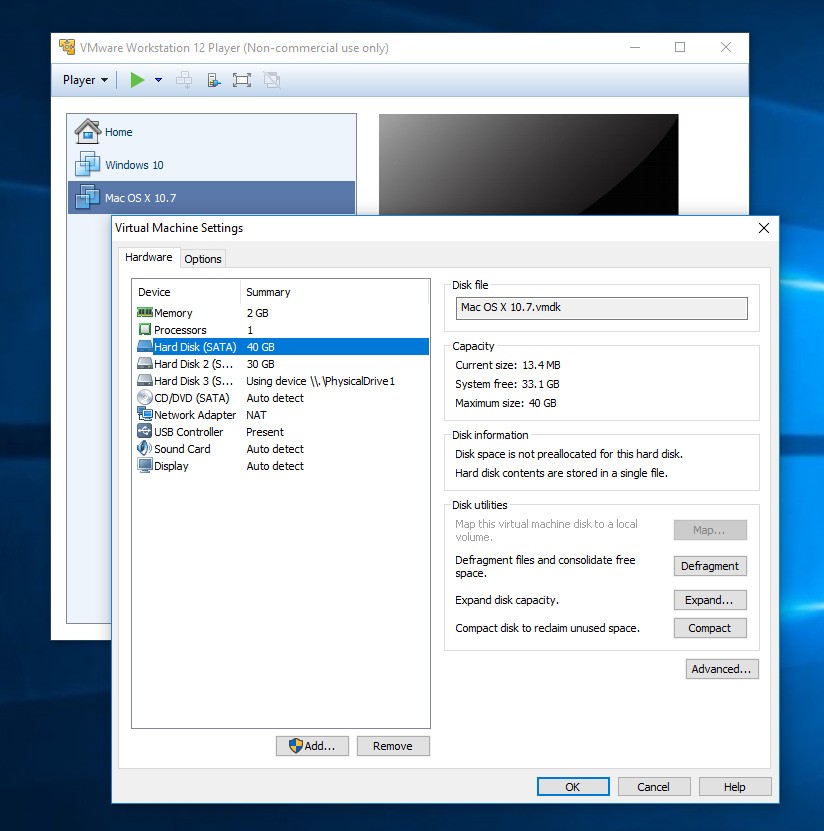The height and width of the screenshot is (831, 824).
Task: Switch to the Options tab
Action: [x=203, y=259]
